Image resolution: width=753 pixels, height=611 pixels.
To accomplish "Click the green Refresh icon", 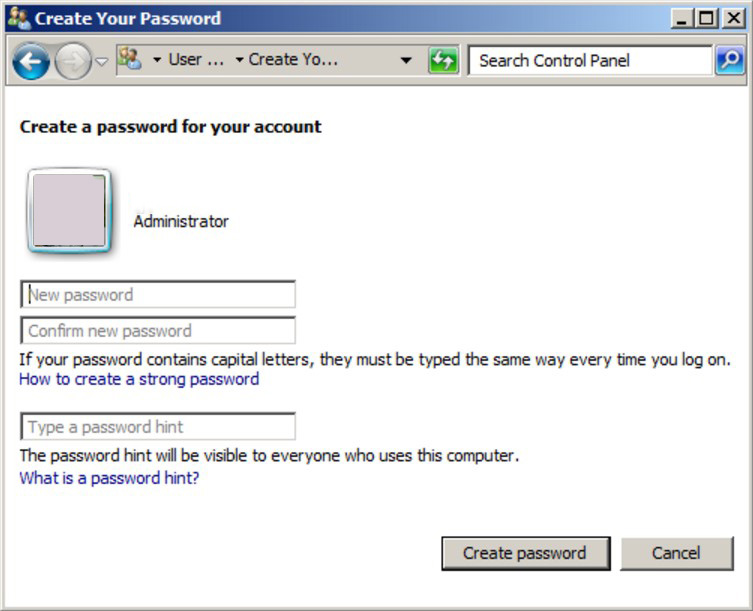I will tap(443, 61).
